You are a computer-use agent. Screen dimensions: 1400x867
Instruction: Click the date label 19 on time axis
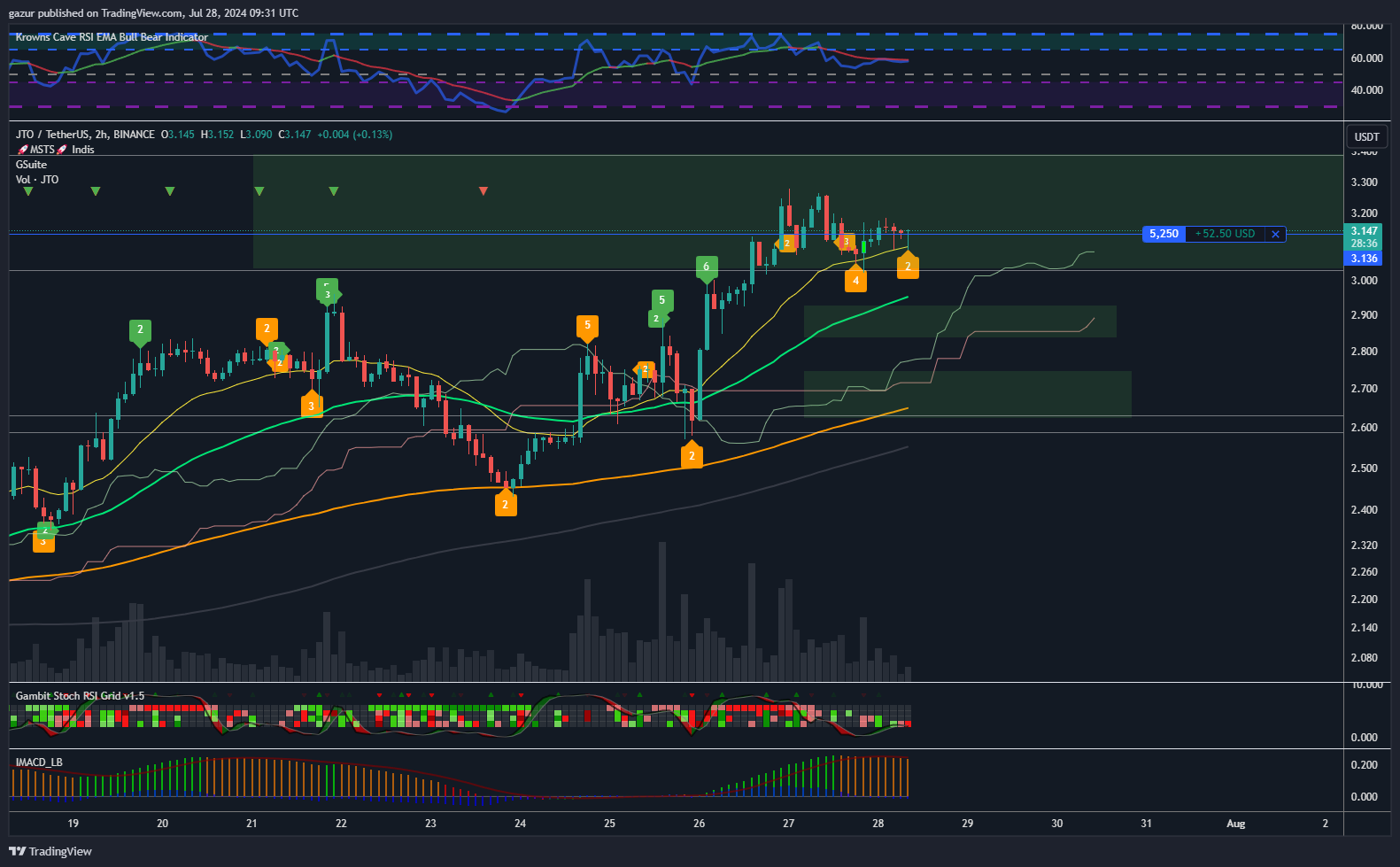point(73,824)
